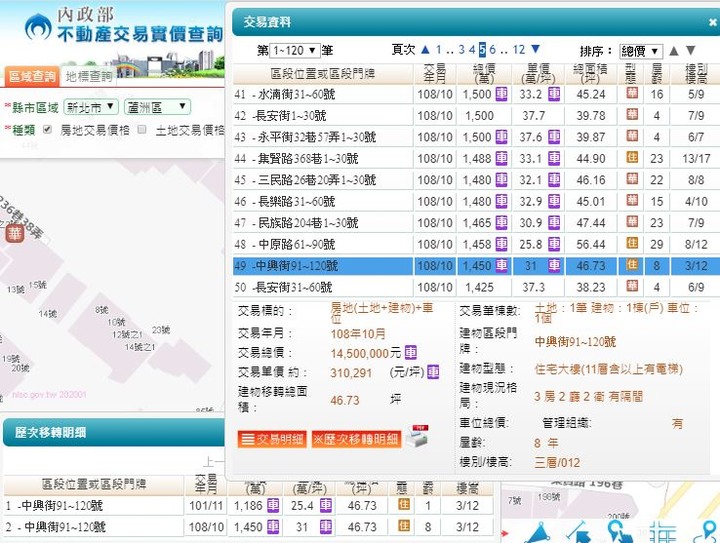Select route pin tool on map toolbar

[707, 532]
